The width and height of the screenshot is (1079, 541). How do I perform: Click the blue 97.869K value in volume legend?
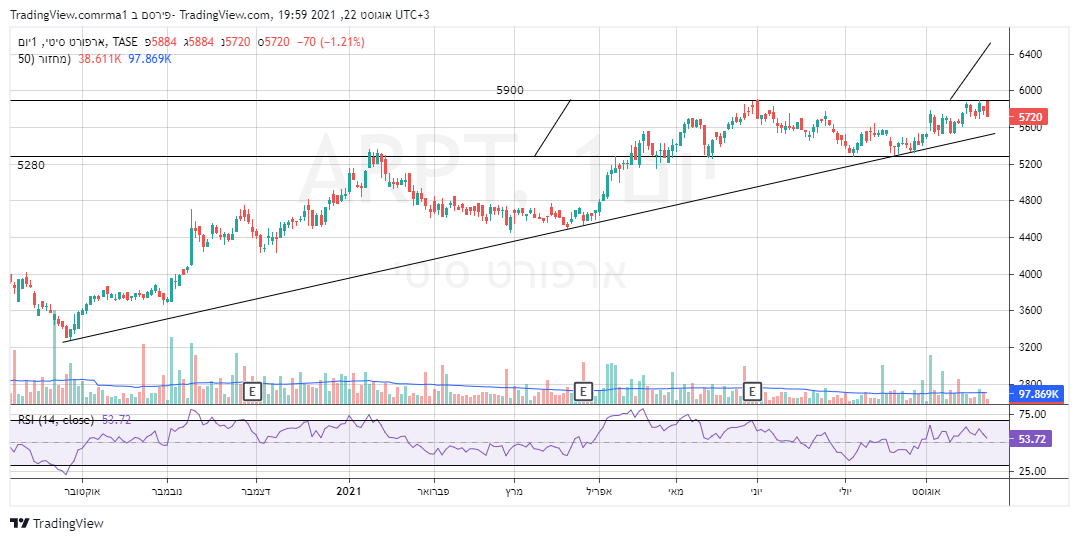pyautogui.click(x=149, y=59)
